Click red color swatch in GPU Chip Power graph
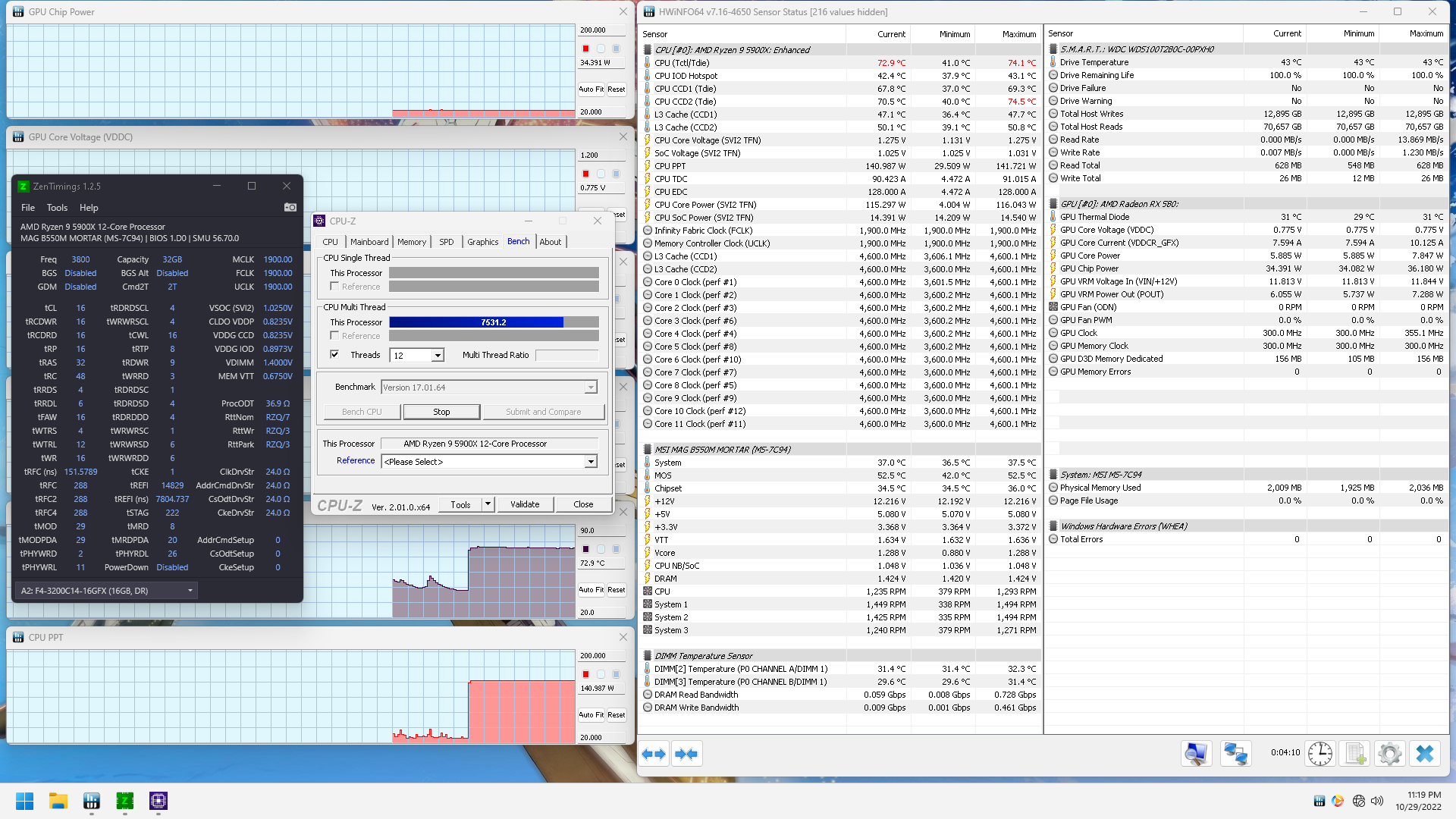 (x=585, y=49)
